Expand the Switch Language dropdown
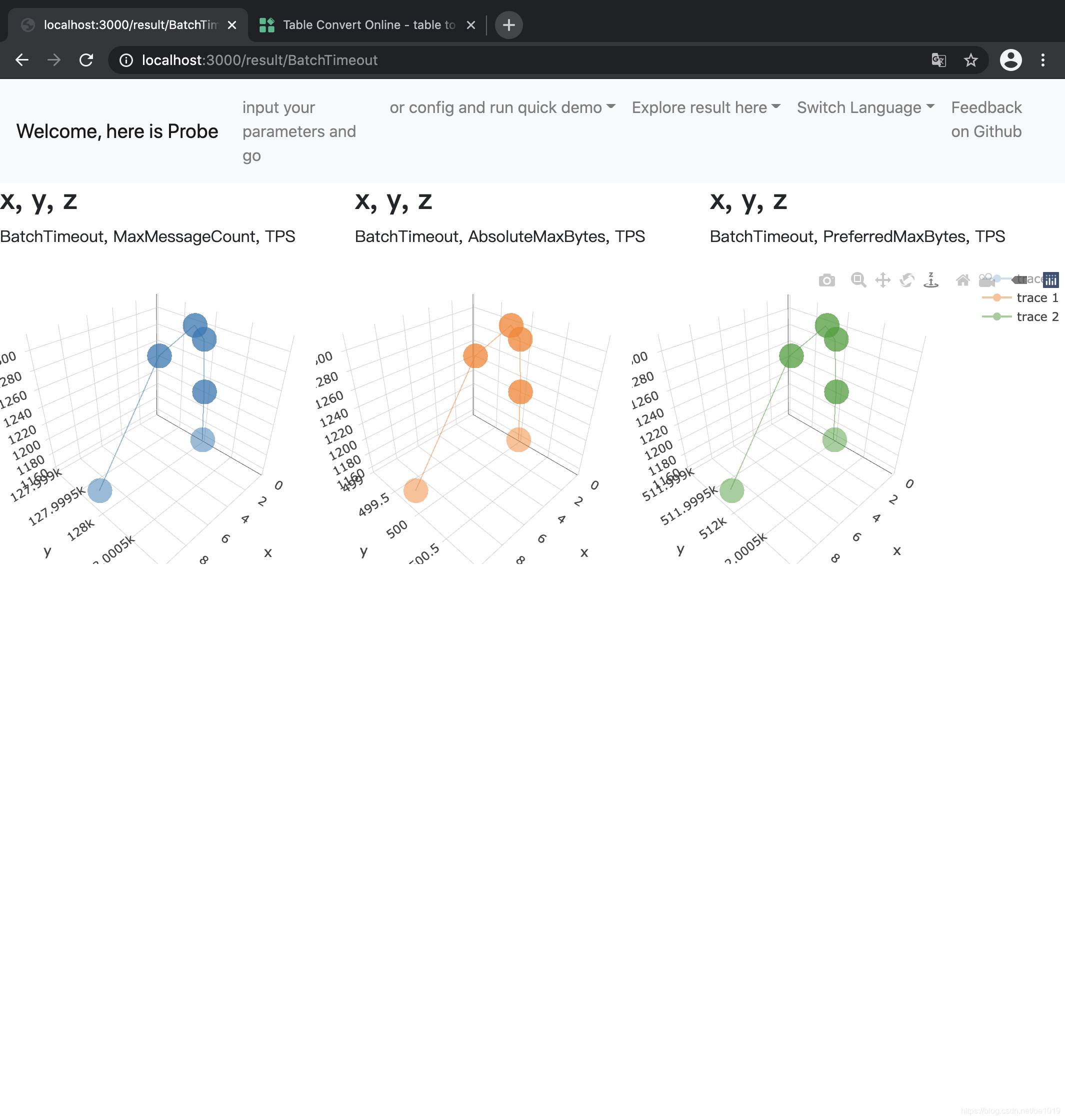Screen dimensions: 1065x1120 tap(865, 107)
